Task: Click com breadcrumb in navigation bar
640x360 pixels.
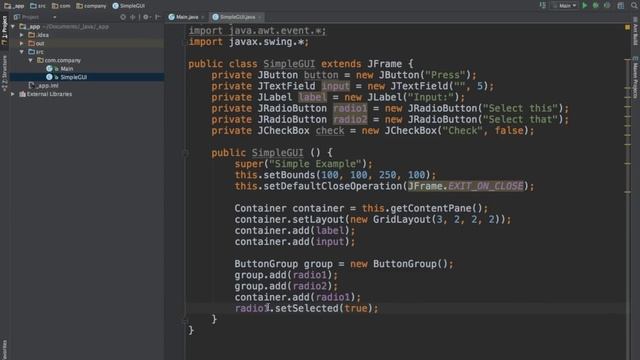Action: [61, 6]
